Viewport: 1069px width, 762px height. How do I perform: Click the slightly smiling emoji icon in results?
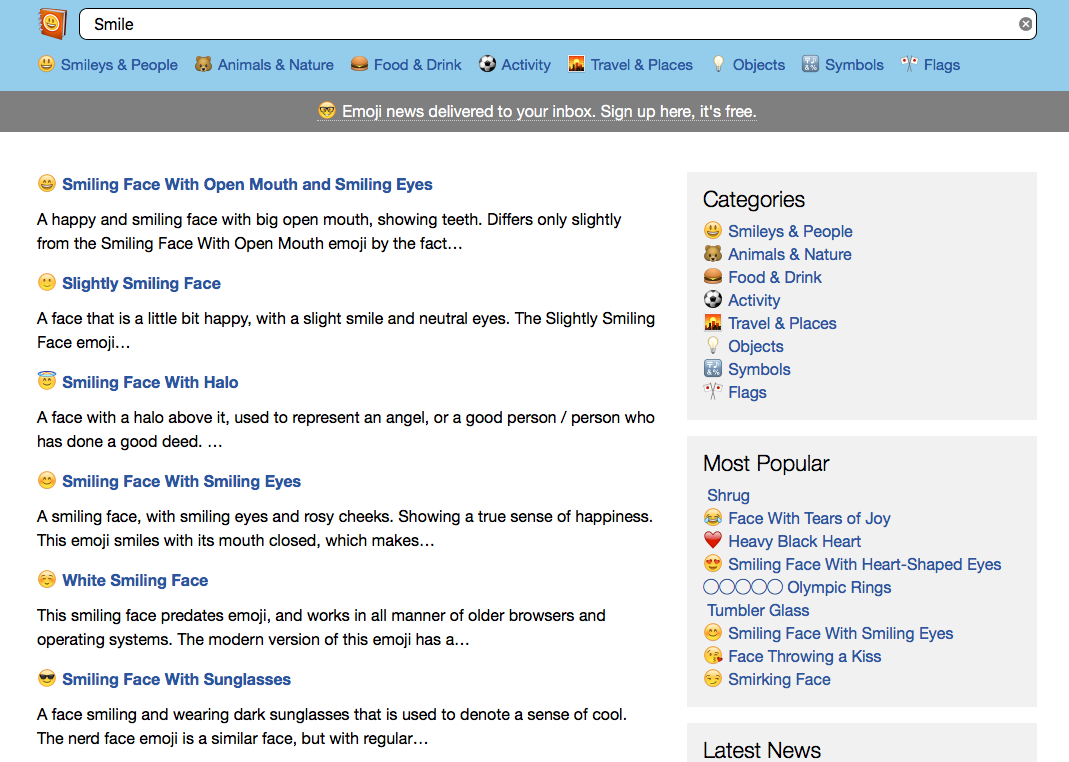[x=46, y=282]
